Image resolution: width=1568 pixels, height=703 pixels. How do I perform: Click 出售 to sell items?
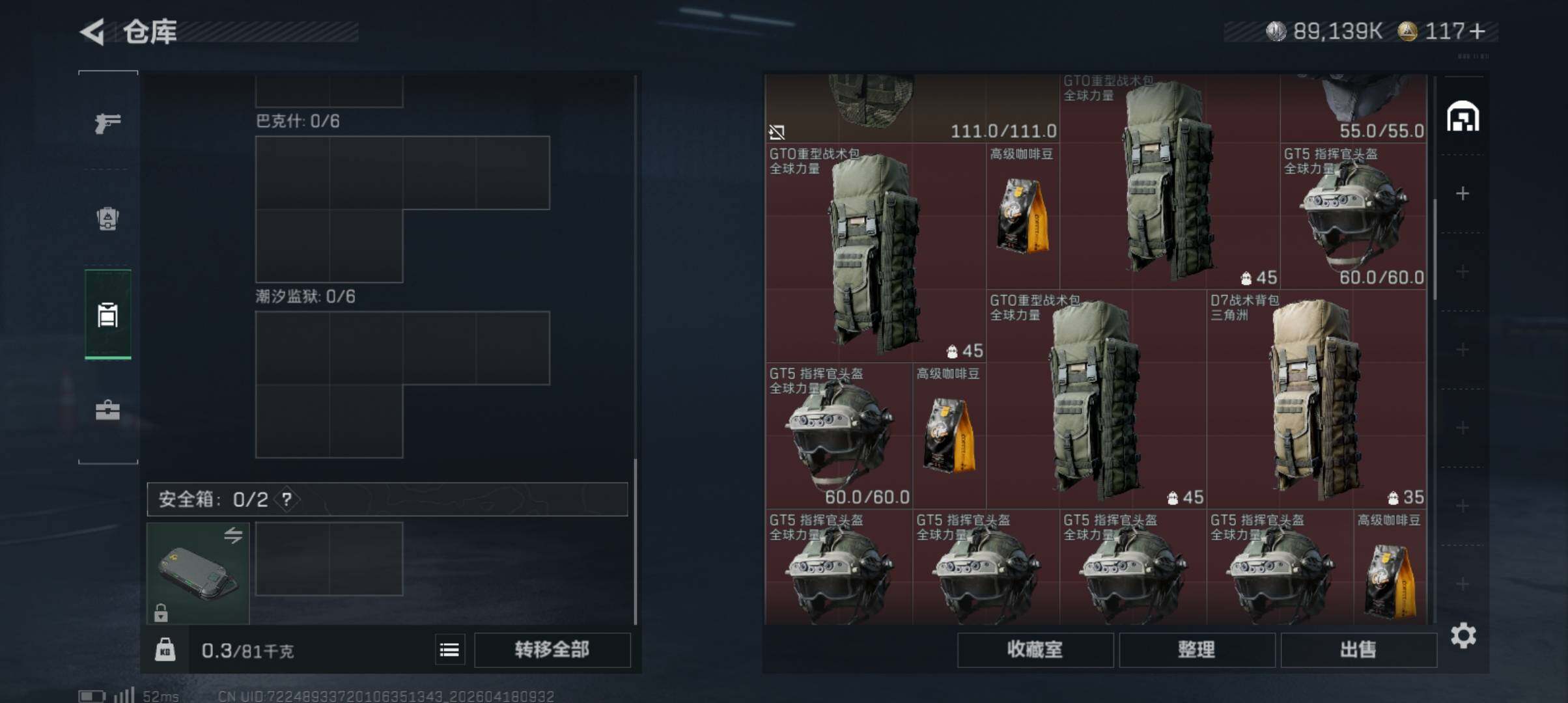(1358, 650)
